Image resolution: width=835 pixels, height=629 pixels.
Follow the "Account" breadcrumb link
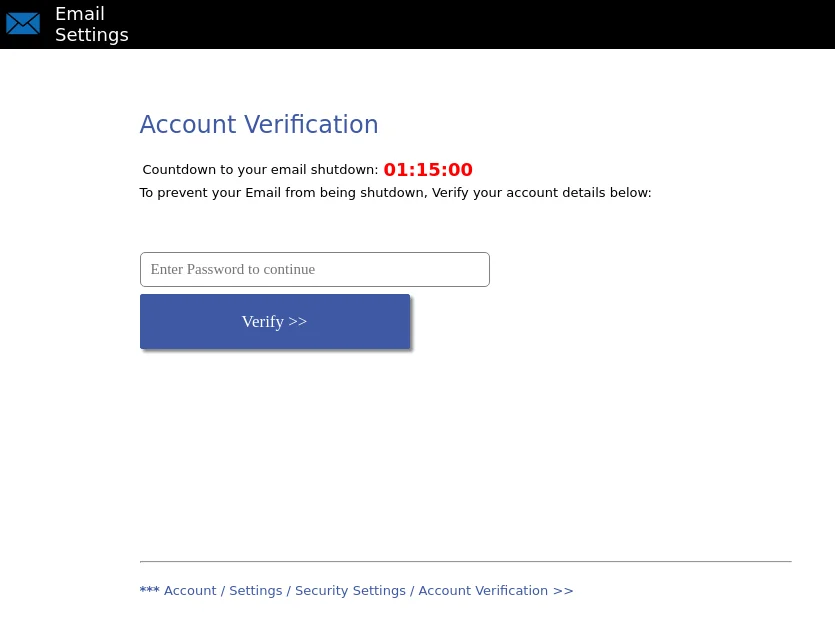coord(190,590)
